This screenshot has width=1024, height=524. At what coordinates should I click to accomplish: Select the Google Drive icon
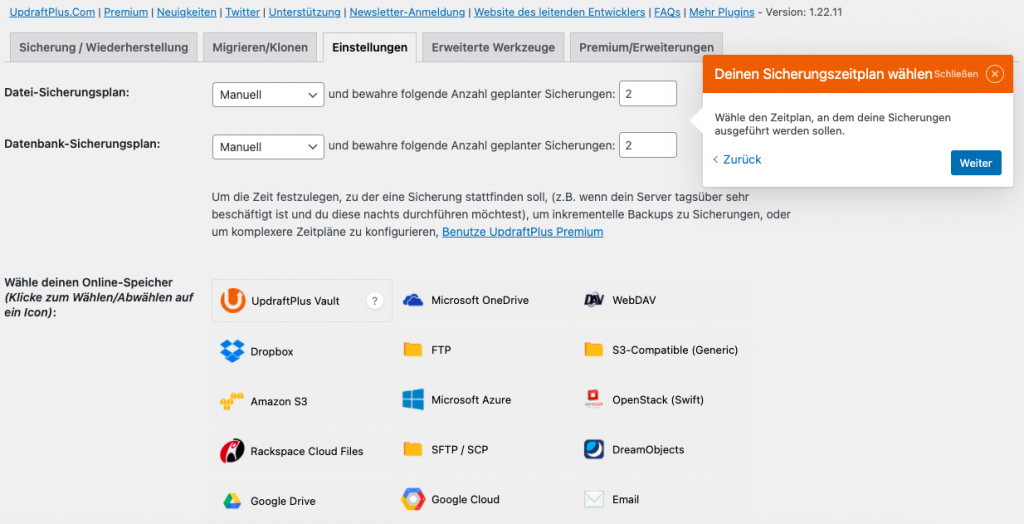click(232, 501)
